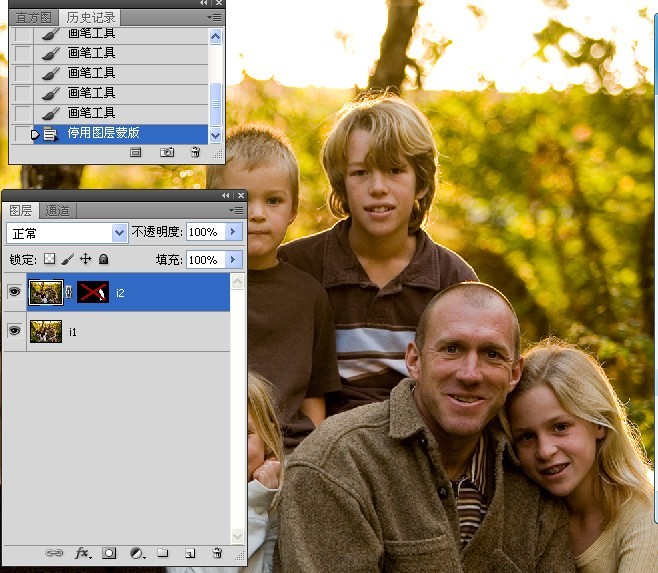Create new document from current state
The image size is (658, 573).
click(136, 152)
